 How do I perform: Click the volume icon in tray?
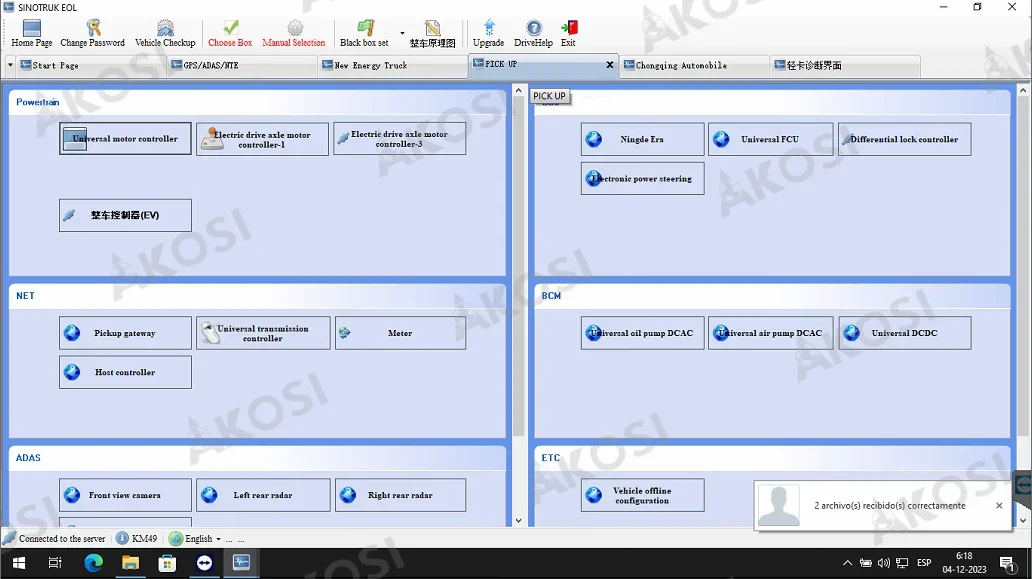tap(884, 563)
